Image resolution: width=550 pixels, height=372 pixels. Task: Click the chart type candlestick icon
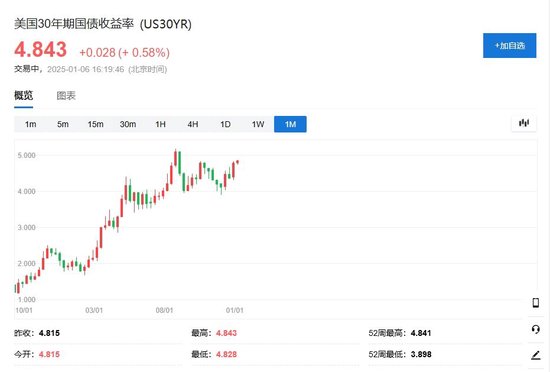[x=524, y=123]
